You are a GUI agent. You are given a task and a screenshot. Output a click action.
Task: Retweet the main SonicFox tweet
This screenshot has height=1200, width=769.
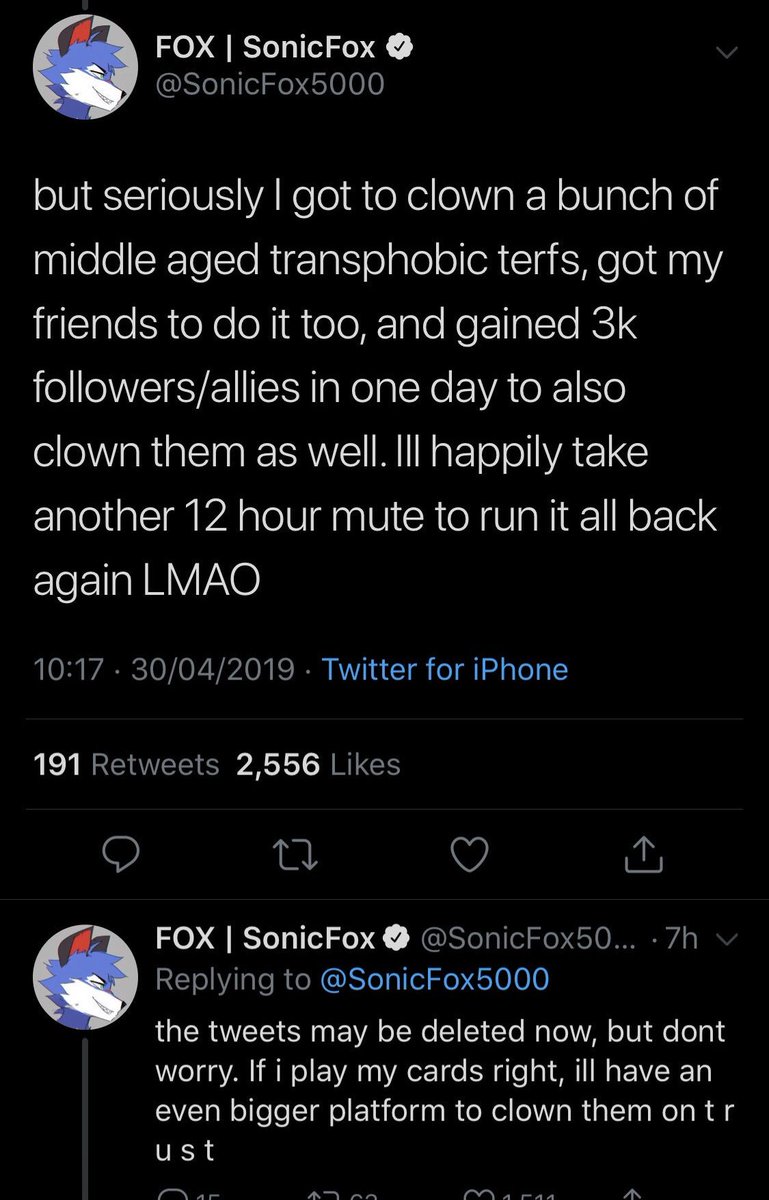pyautogui.click(x=293, y=854)
